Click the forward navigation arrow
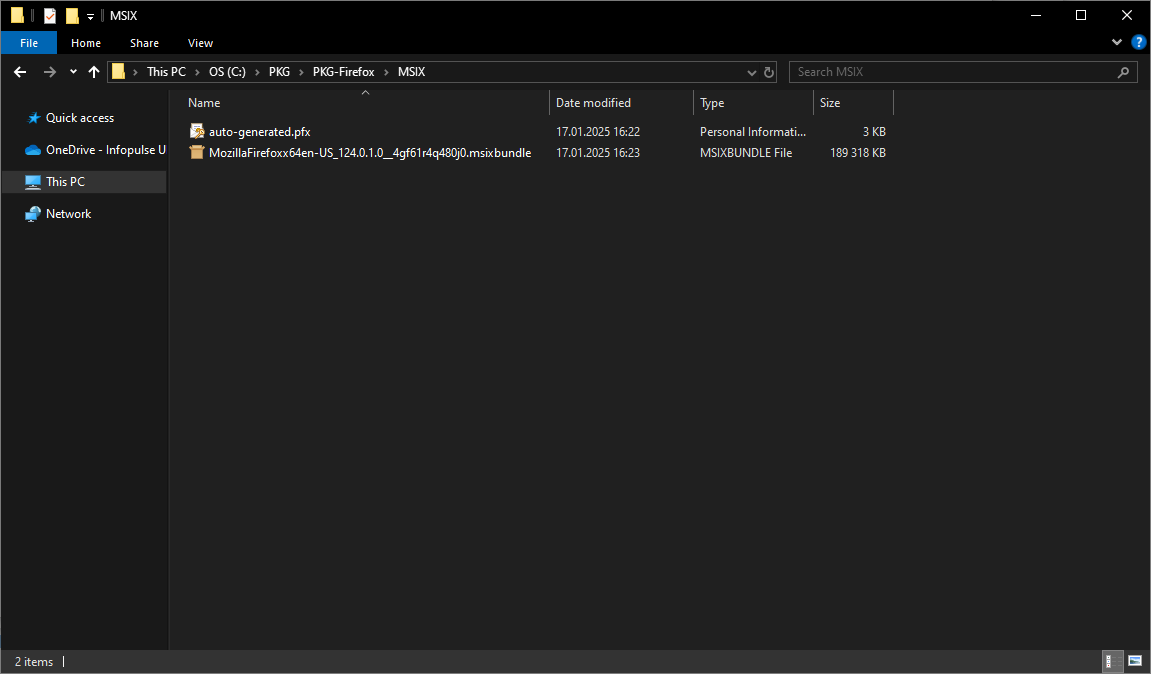The height and width of the screenshot is (674, 1151). [x=50, y=72]
